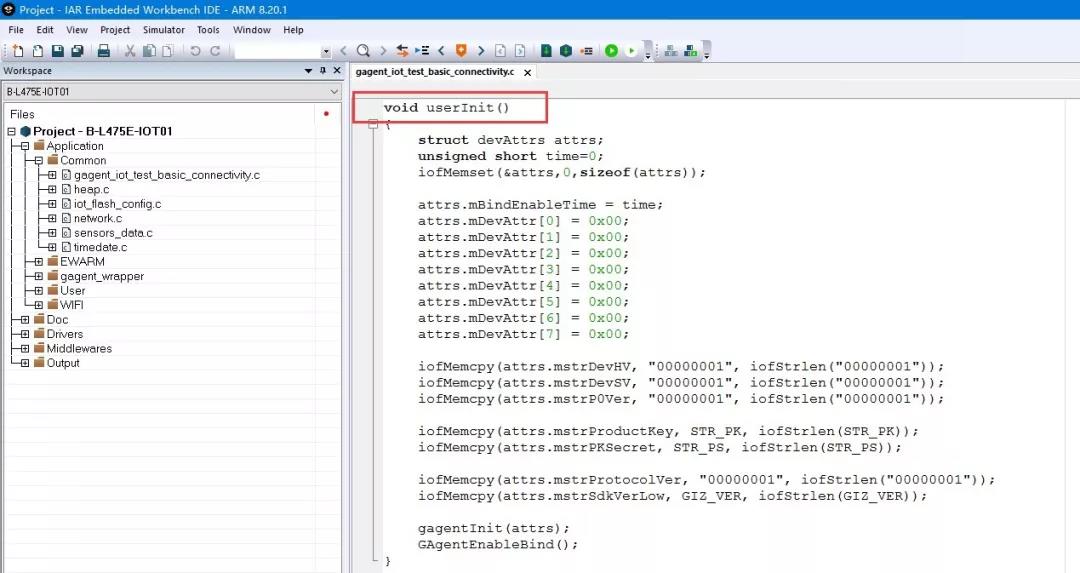Click Debug without Downloading icon

631,51
